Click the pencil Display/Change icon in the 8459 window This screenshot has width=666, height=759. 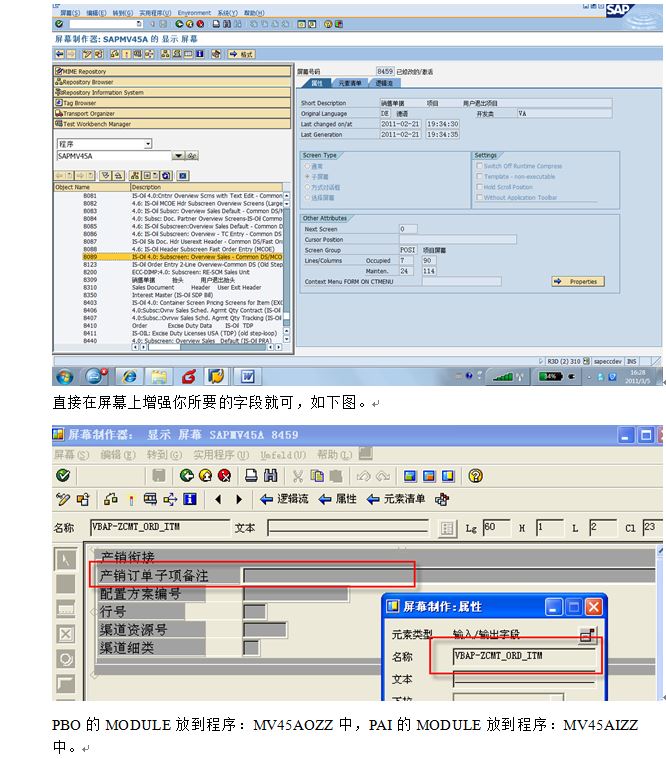click(x=63, y=499)
